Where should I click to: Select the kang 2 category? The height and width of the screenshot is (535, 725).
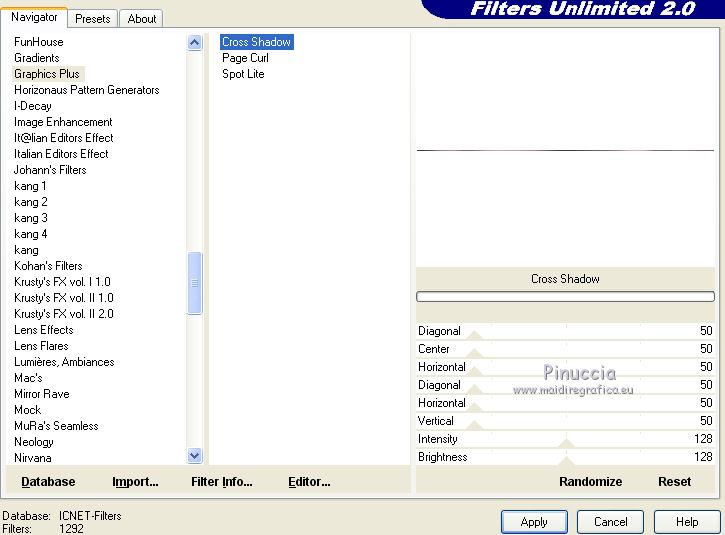tap(31, 202)
